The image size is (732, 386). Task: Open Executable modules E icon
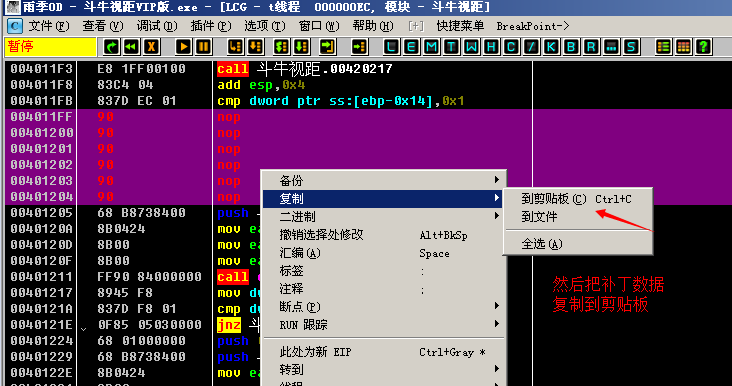click(411, 47)
